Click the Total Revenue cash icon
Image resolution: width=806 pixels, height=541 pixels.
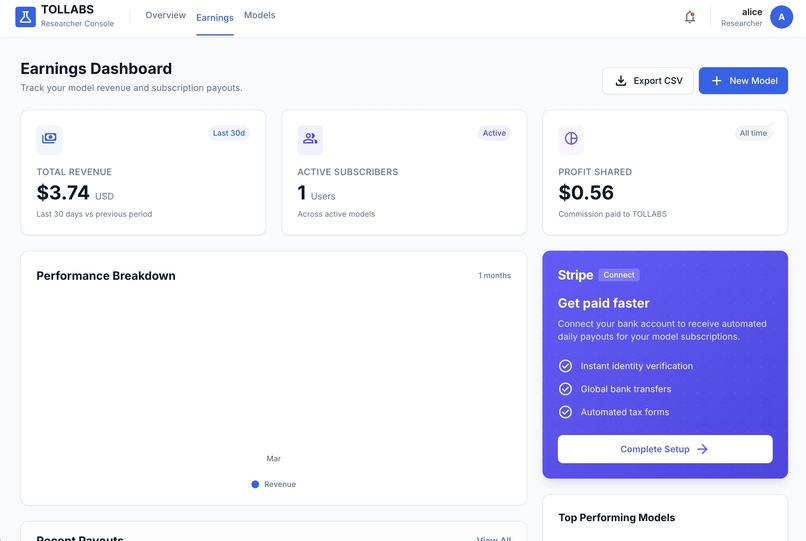tap(49, 139)
